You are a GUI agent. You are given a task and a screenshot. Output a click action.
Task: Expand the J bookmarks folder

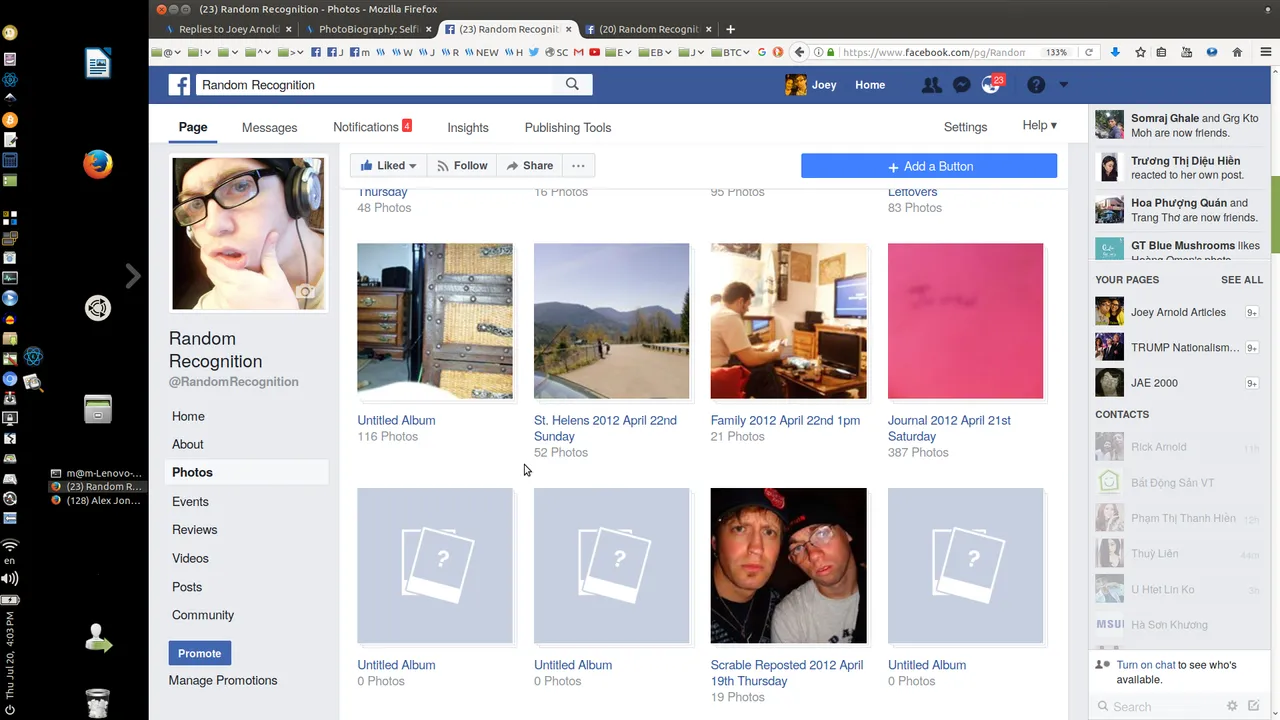691,52
